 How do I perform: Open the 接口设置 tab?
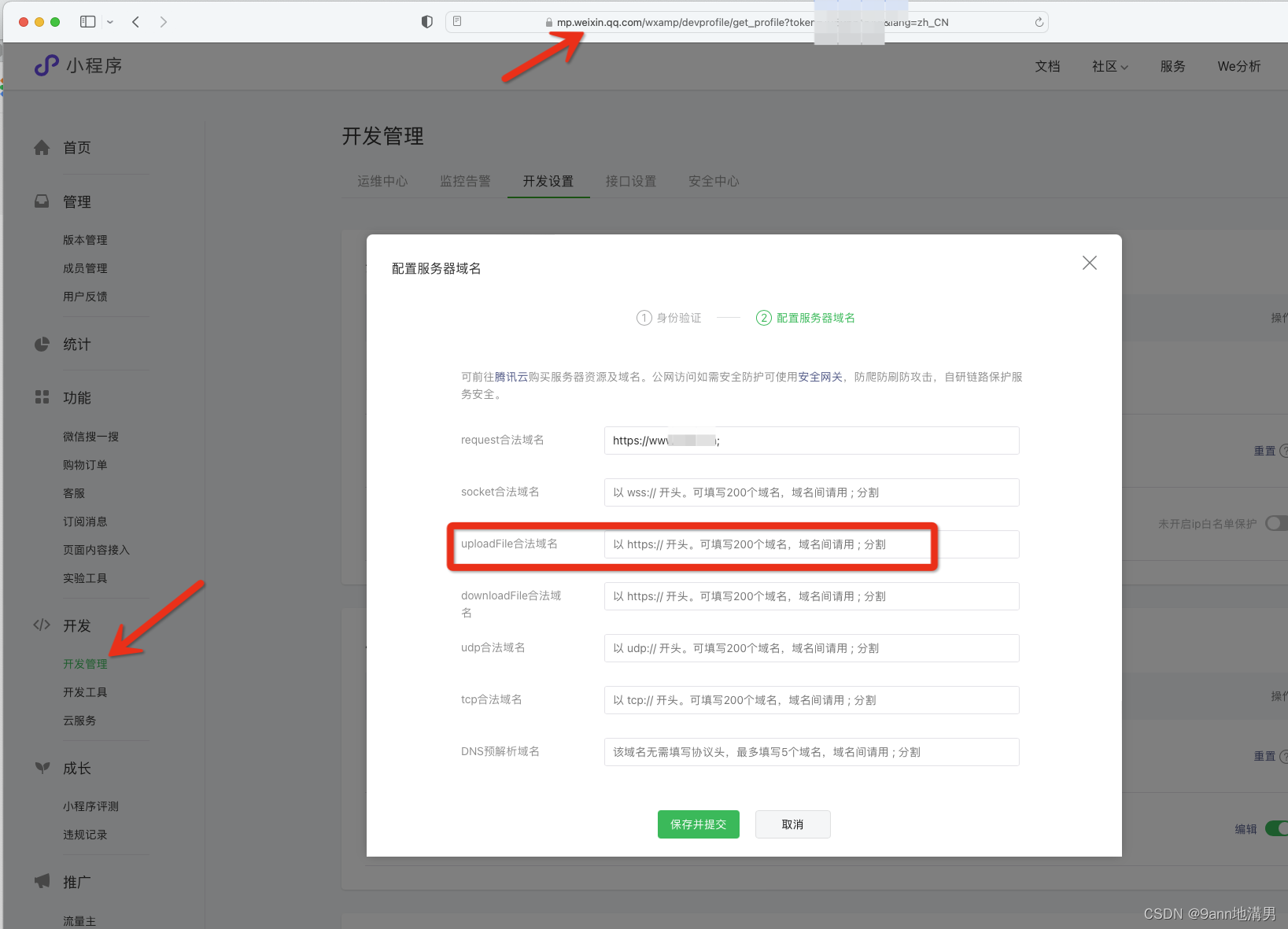point(631,182)
